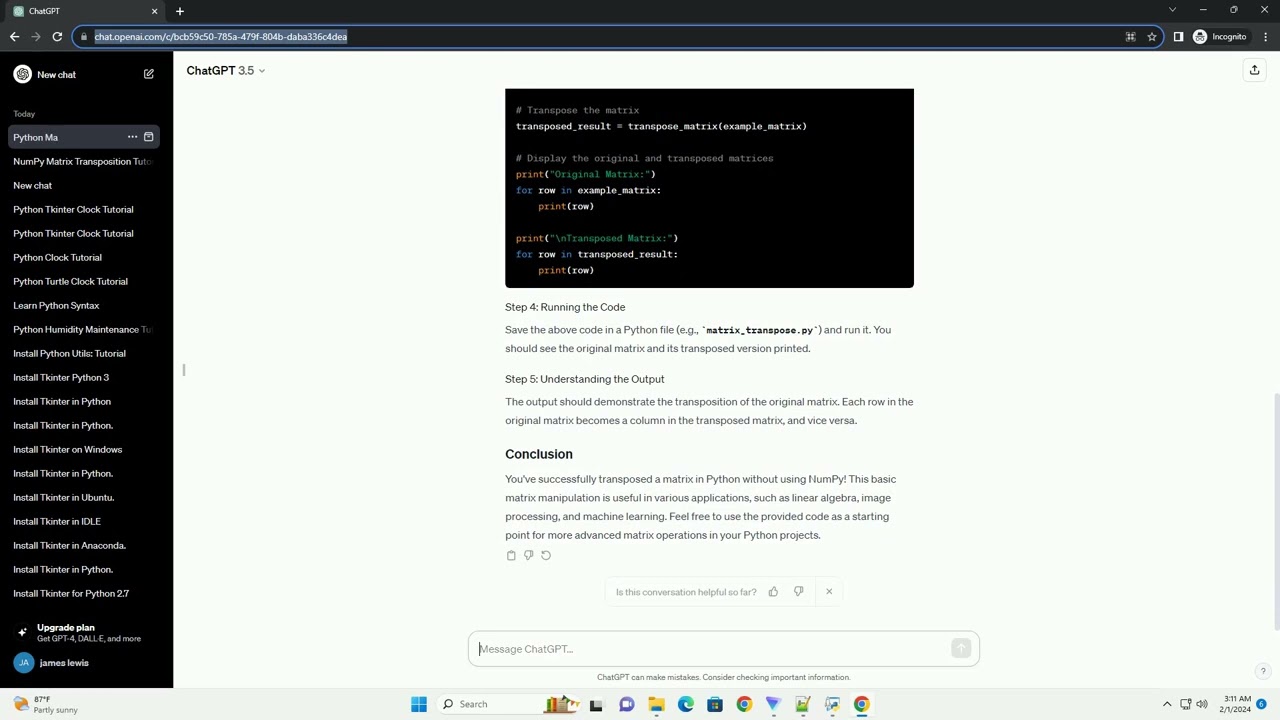Open Install Tkinter for Python 2.7 chat
Viewport: 1280px width, 720px height.
[82, 593]
